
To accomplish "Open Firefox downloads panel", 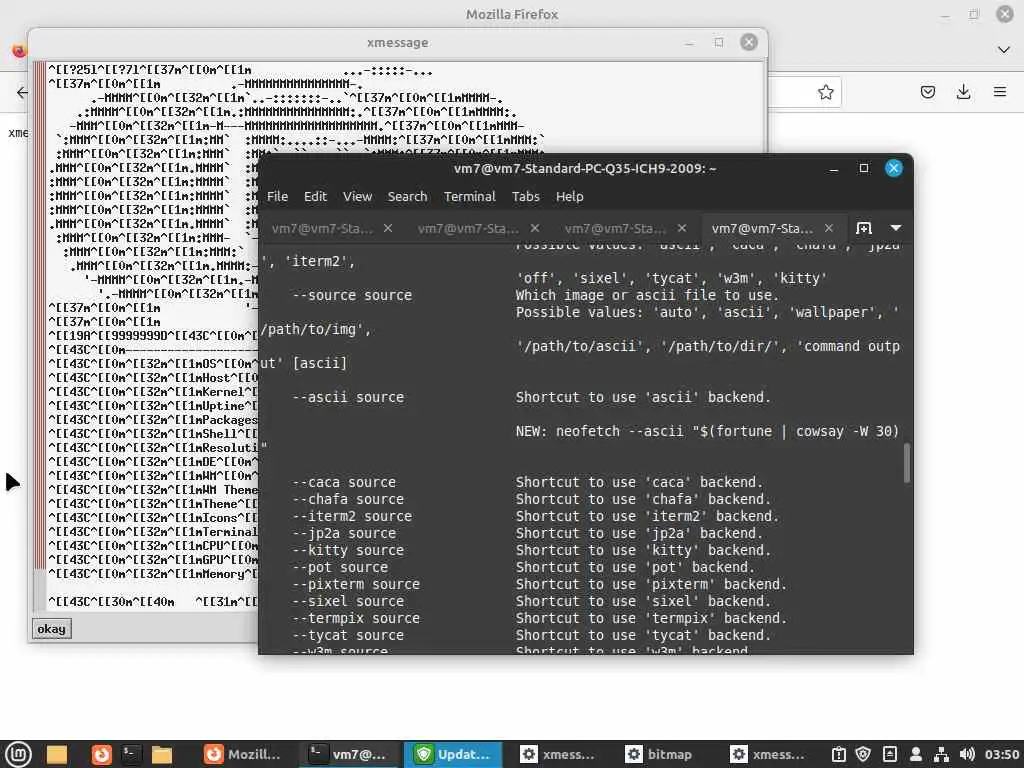I will (963, 92).
